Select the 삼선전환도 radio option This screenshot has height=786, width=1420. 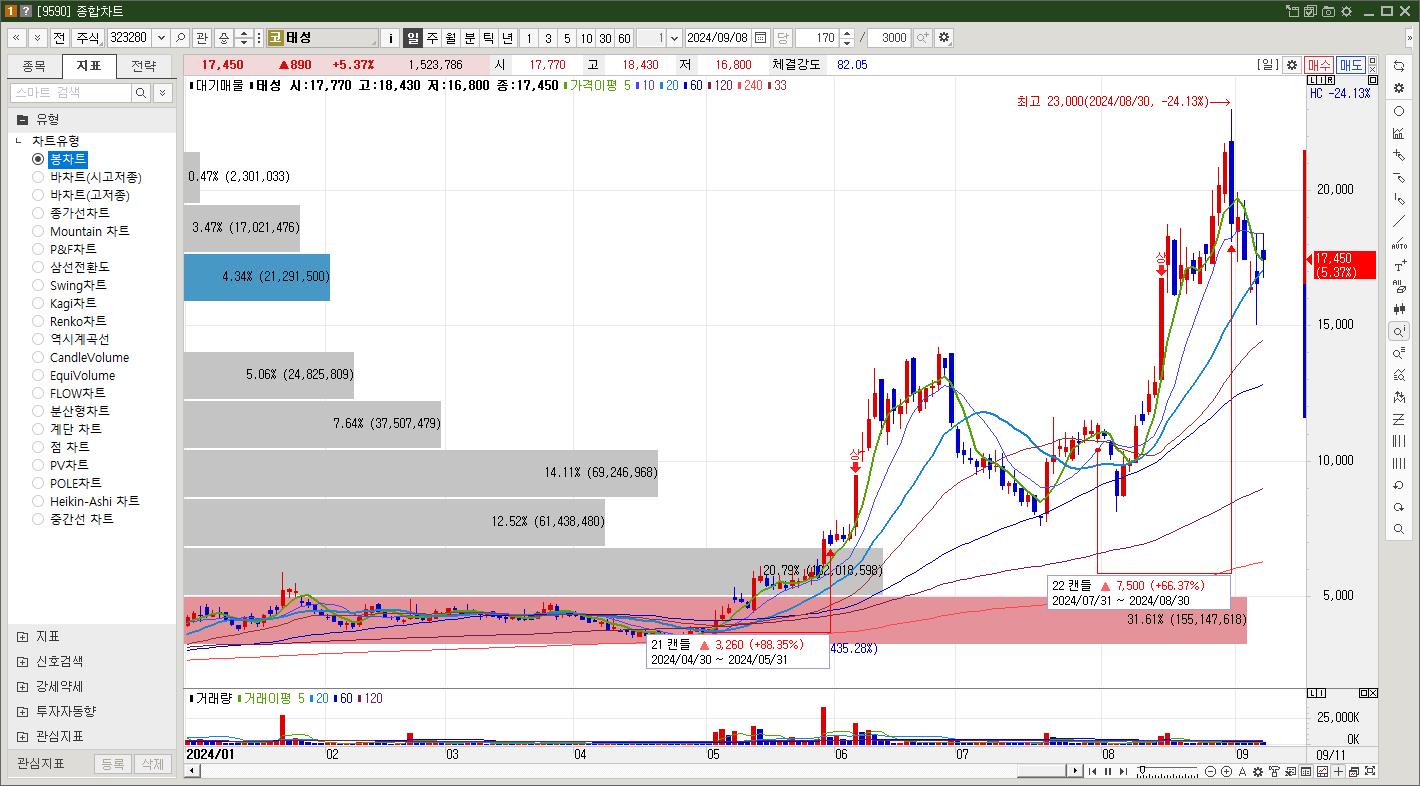(x=38, y=267)
